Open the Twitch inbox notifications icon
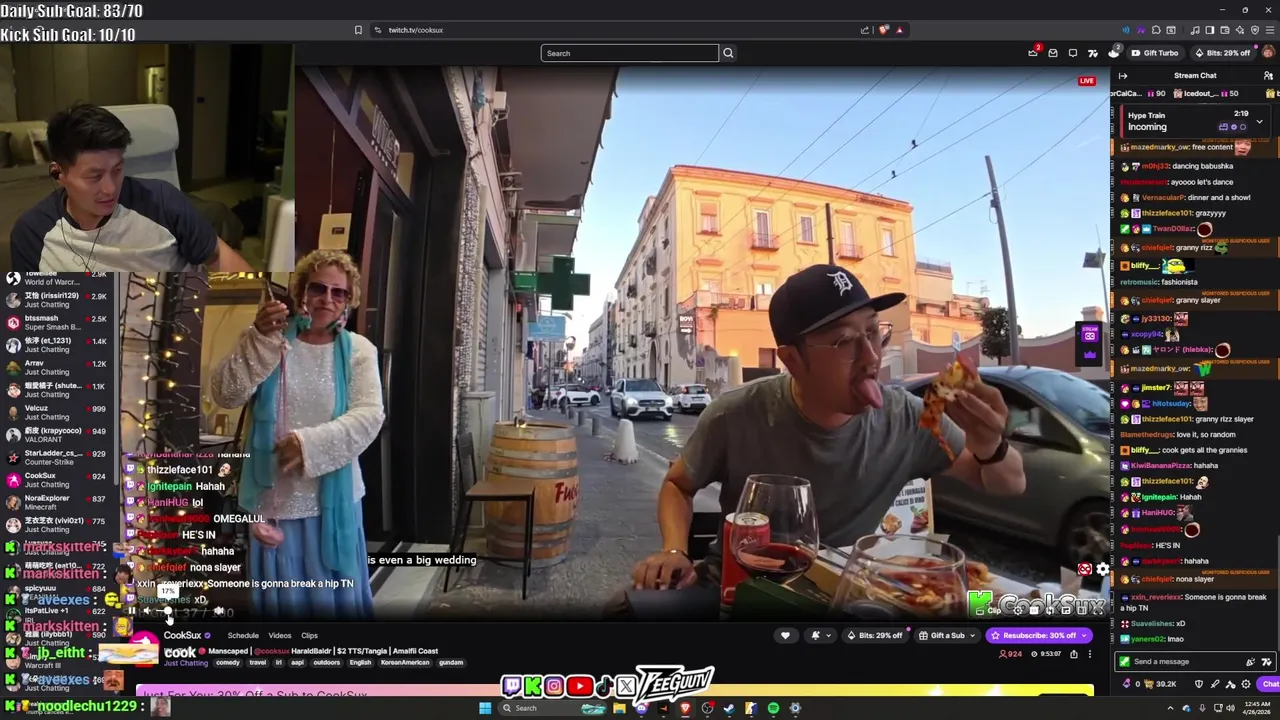This screenshot has width=1280, height=720. point(1053,53)
